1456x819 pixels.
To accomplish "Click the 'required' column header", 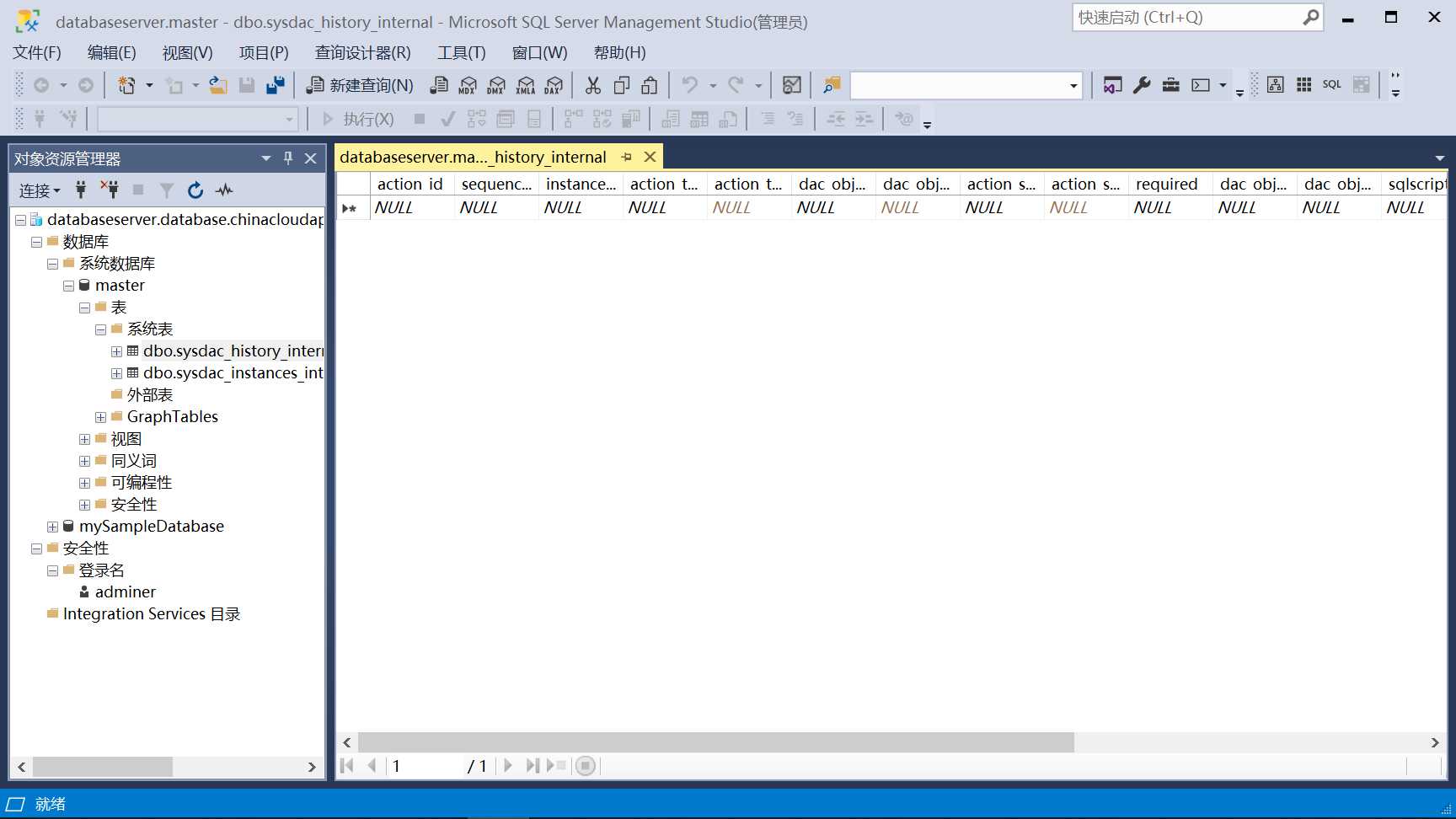I will (x=1170, y=184).
